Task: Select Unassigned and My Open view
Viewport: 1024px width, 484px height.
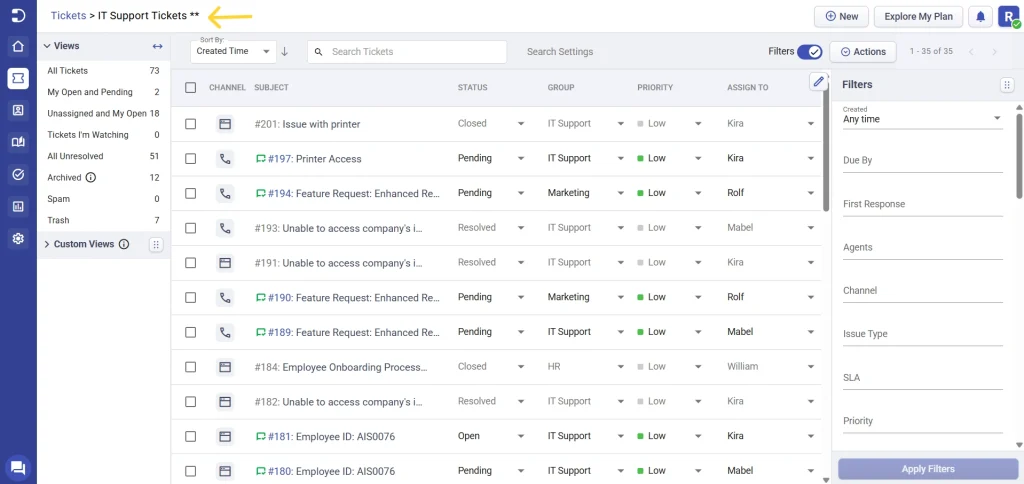Action: coord(104,114)
